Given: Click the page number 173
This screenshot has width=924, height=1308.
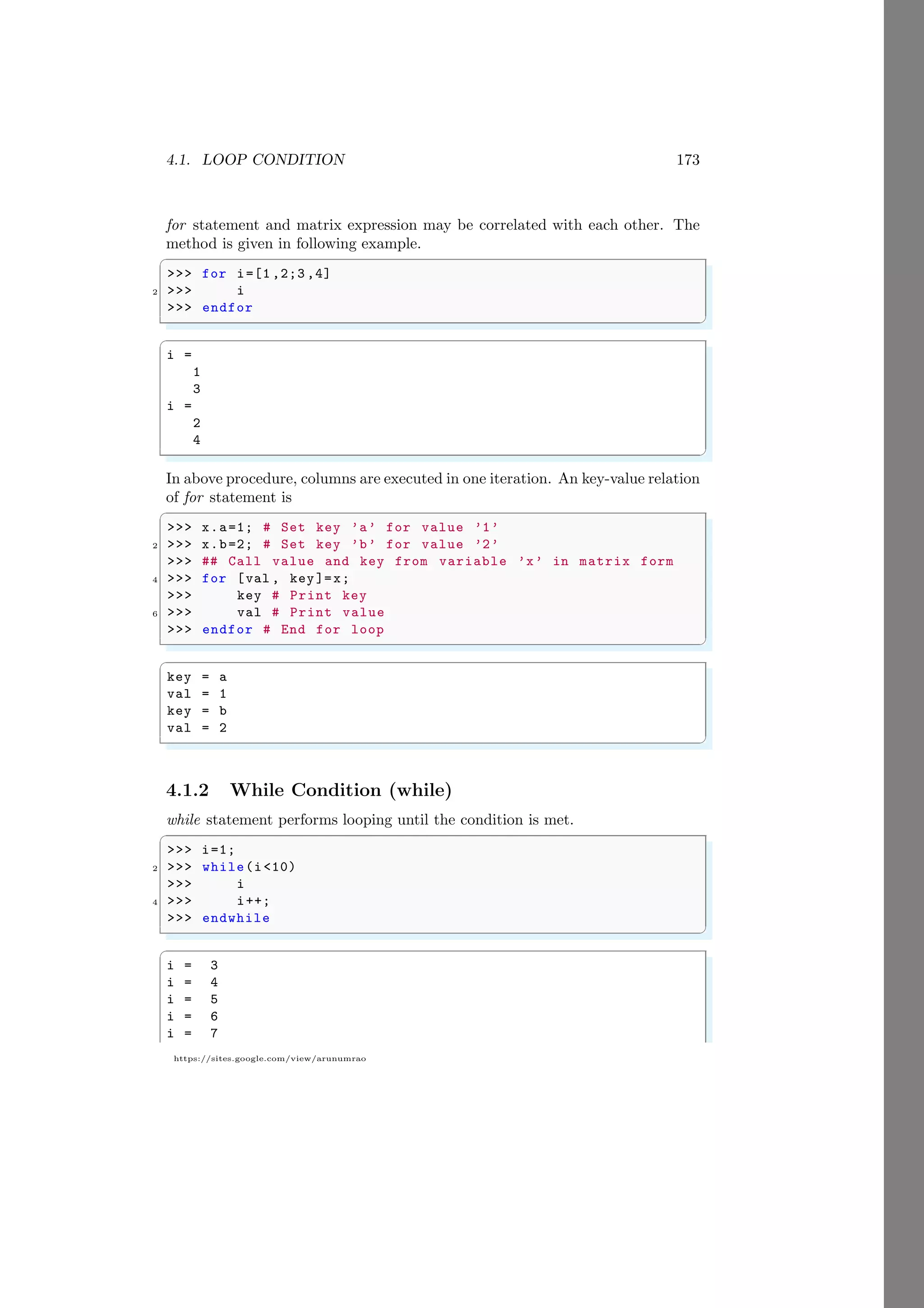Looking at the screenshot, I should click(688, 159).
